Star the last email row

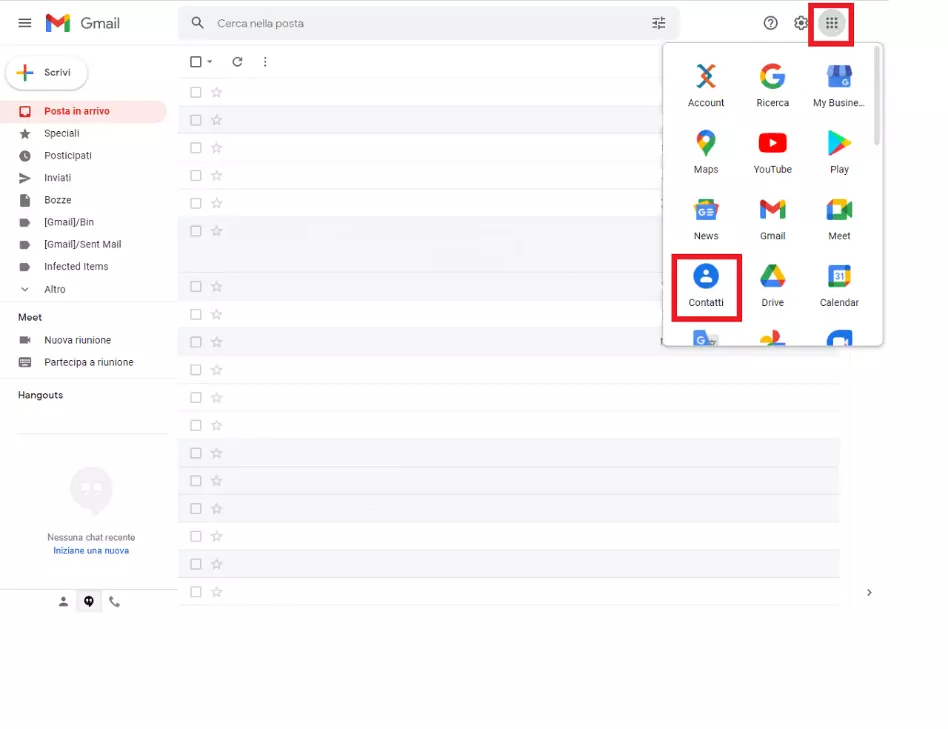(x=216, y=592)
